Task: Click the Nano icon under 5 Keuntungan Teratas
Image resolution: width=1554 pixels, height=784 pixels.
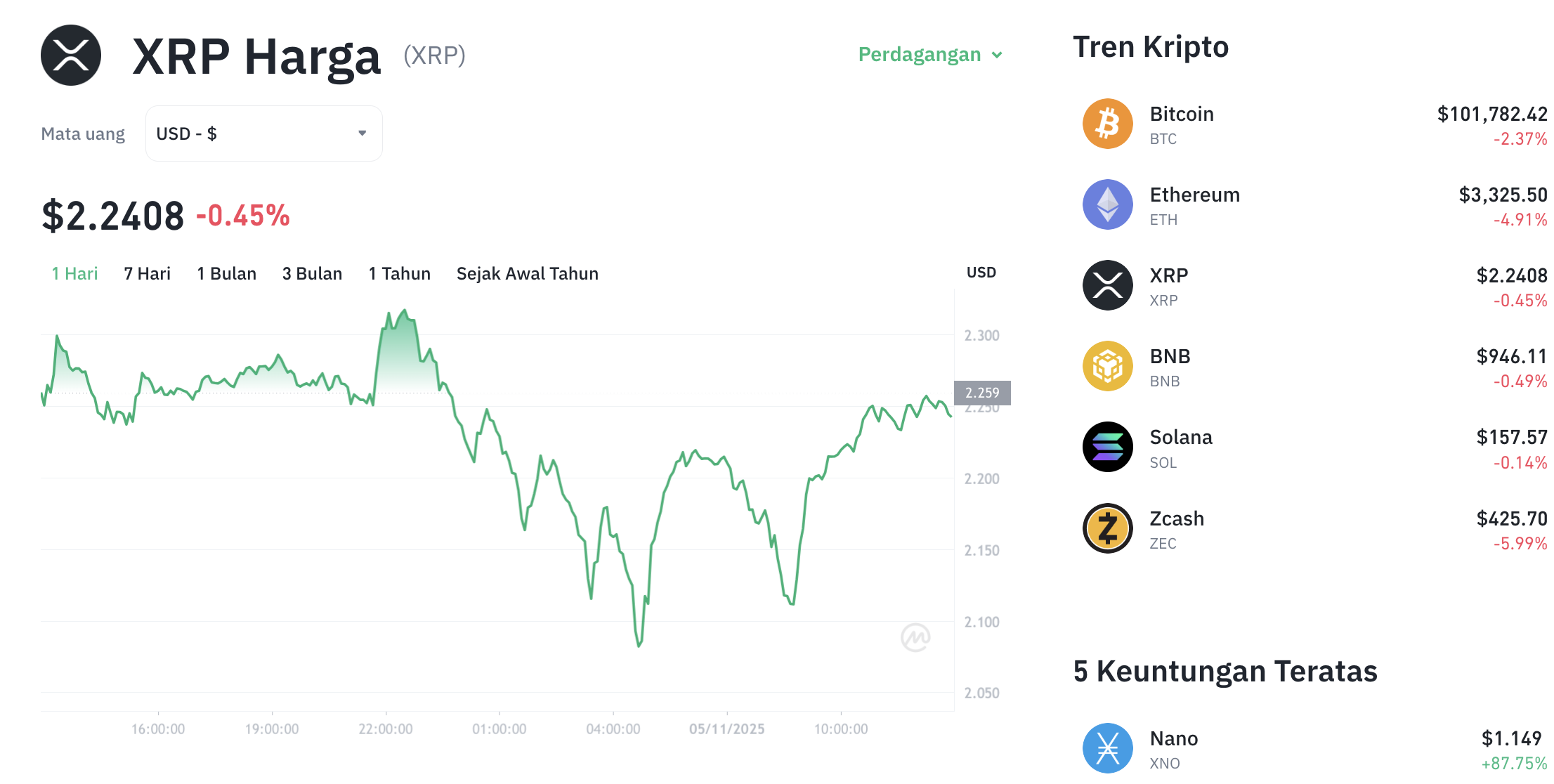Action: pos(1107,748)
